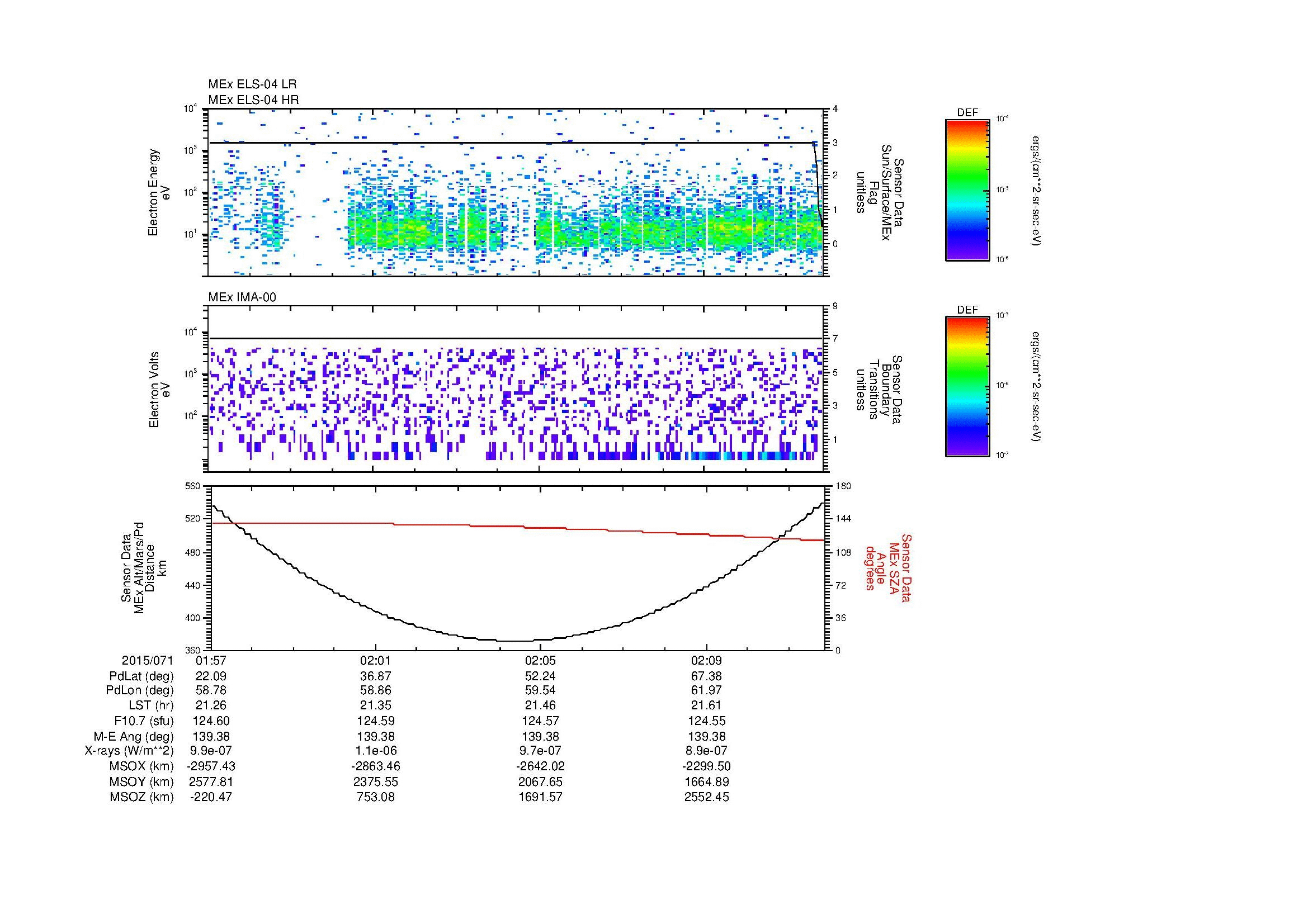The height and width of the screenshot is (924, 1308).
Task: Click the MSOX (km) row label
Action: (142, 766)
